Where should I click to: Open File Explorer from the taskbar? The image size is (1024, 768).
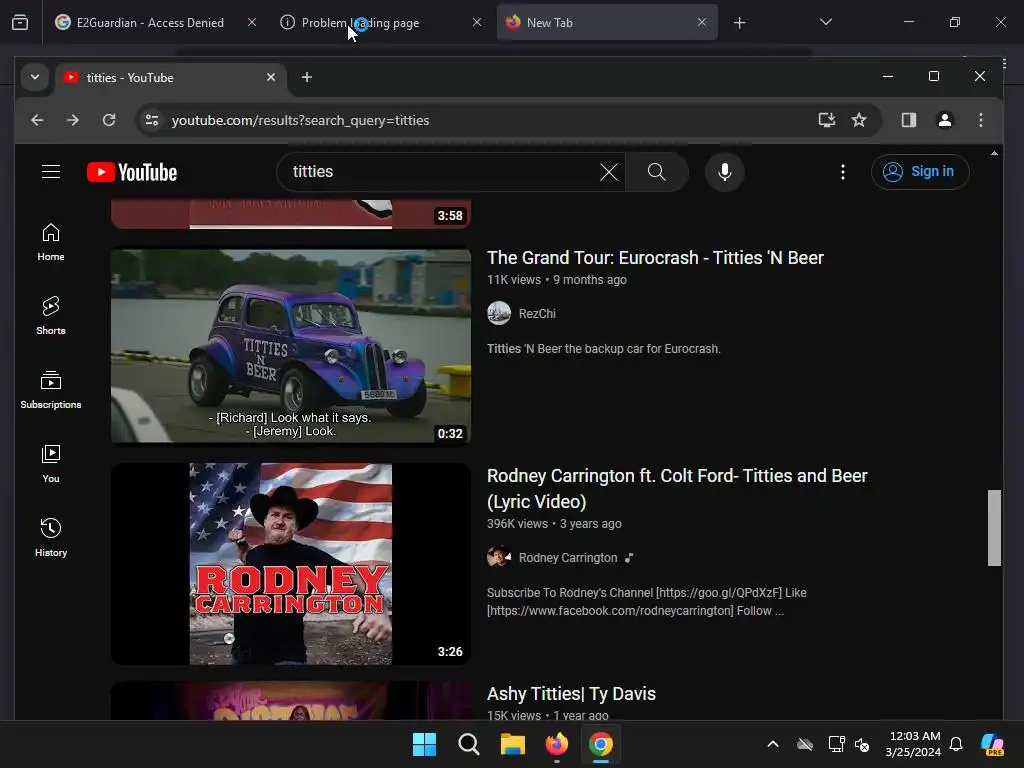(513, 744)
